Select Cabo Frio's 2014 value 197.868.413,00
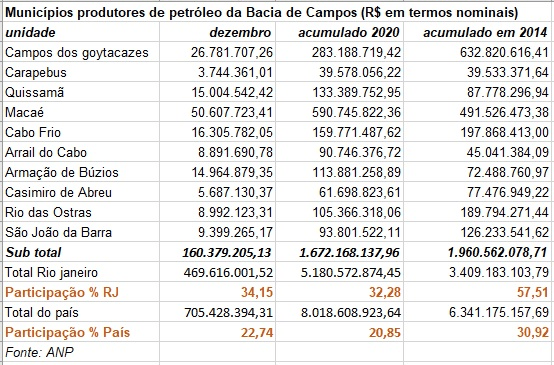Image resolution: width=554 pixels, height=365 pixels. (x=505, y=133)
